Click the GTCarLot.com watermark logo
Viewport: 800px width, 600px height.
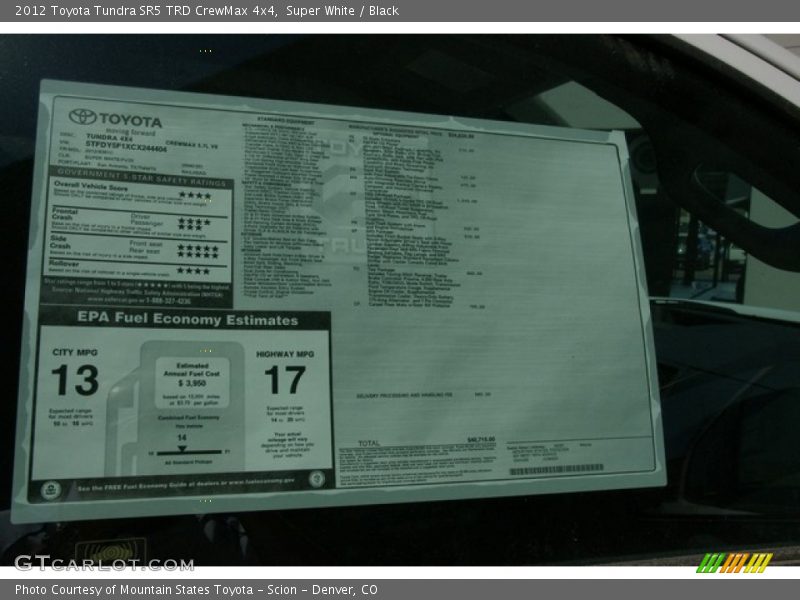103,563
